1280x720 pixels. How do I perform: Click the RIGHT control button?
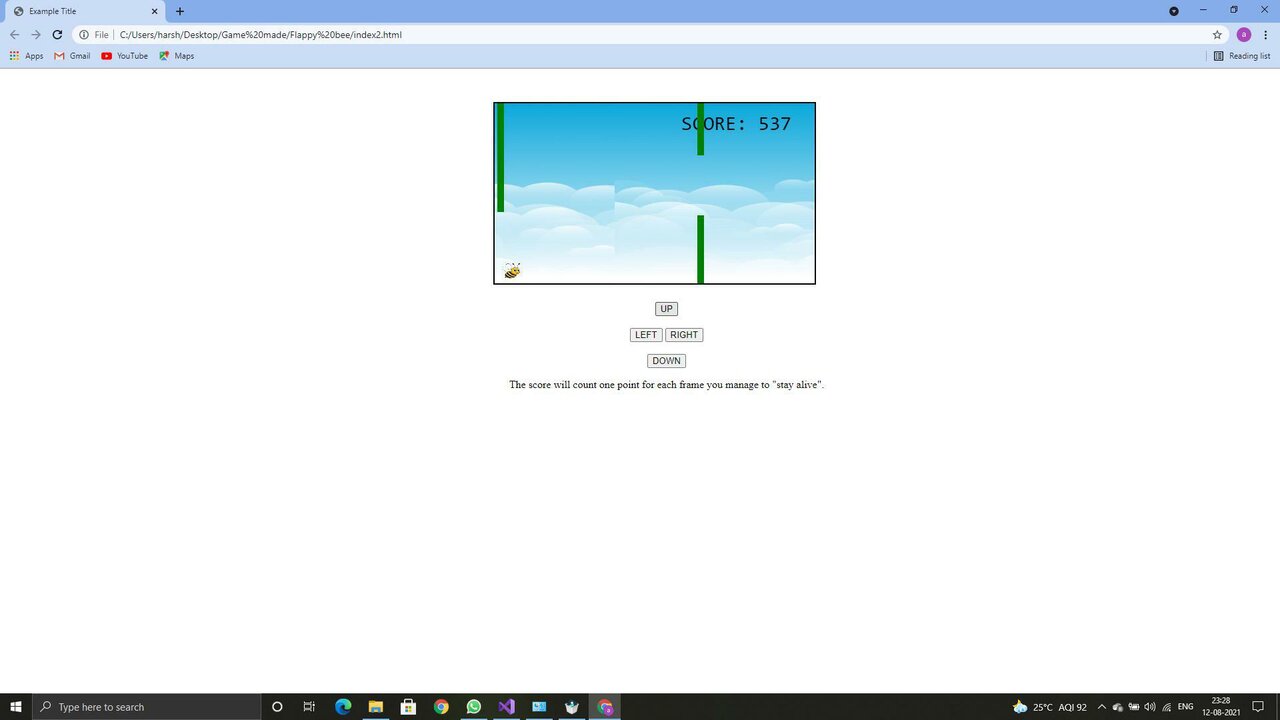pyautogui.click(x=684, y=335)
